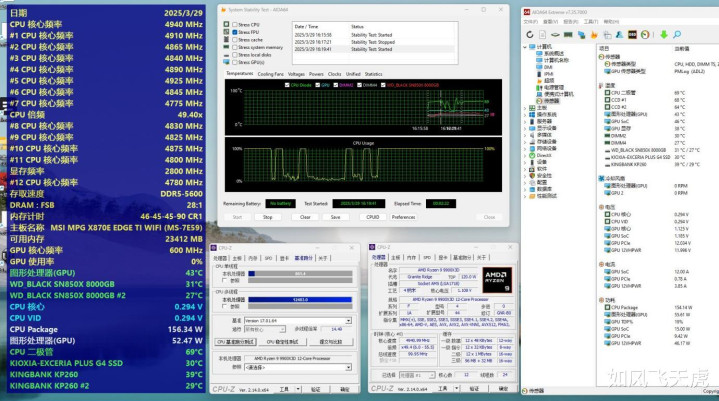Click the CPUID button
Image resolution: width=719 pixels, height=401 pixels.
pyautogui.click(x=373, y=217)
